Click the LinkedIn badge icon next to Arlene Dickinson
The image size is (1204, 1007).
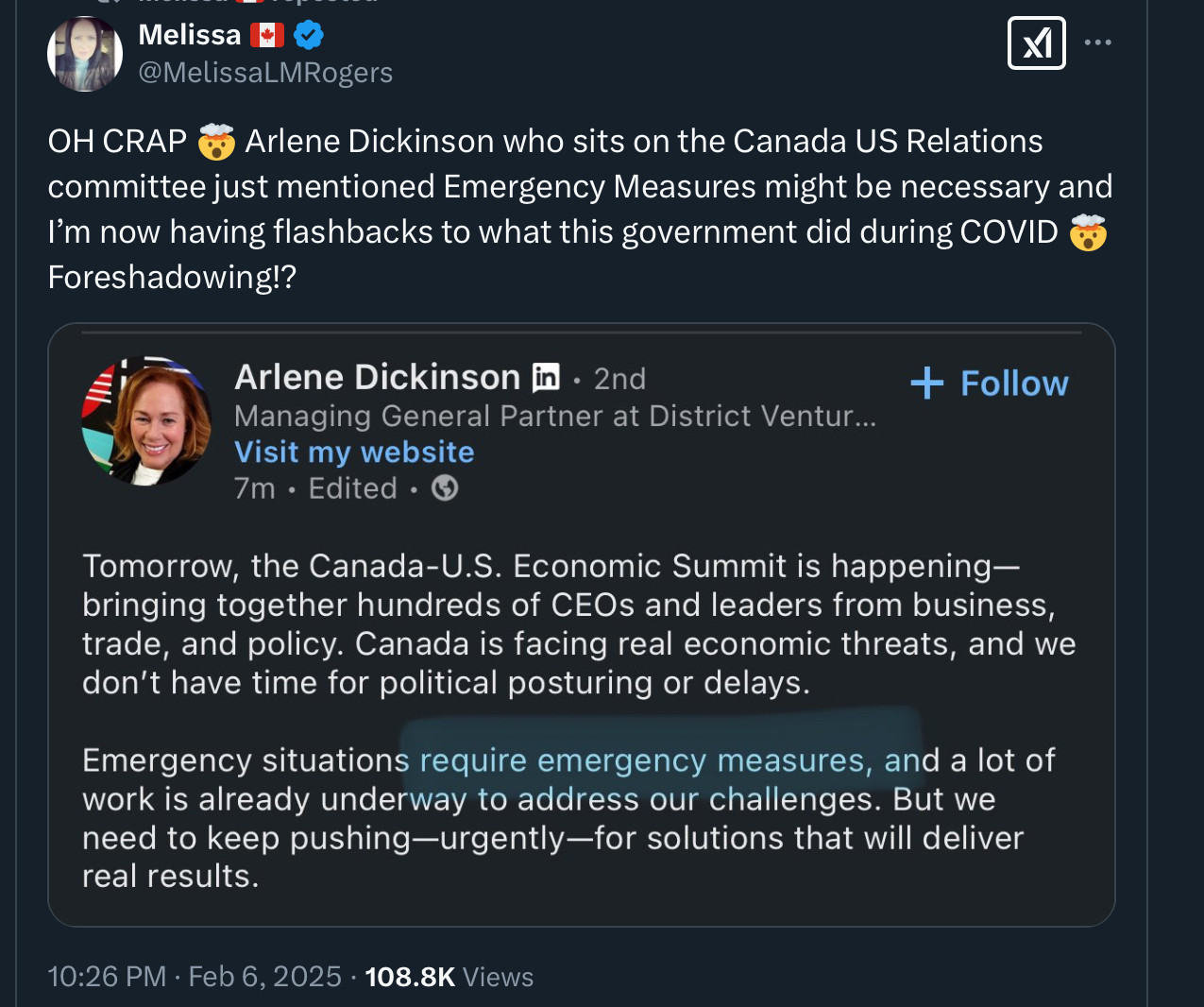tap(546, 377)
